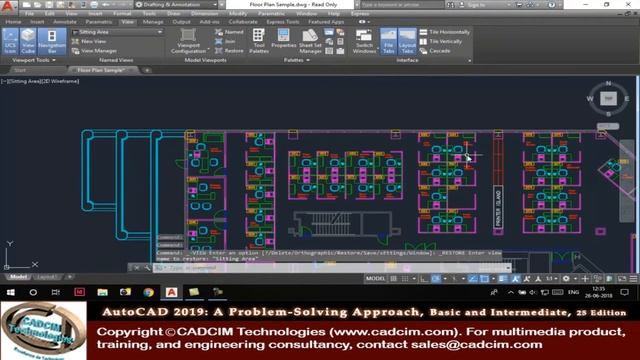Open the Viewport Configuration dropdown
This screenshot has height=360, width=640.
(x=189, y=41)
